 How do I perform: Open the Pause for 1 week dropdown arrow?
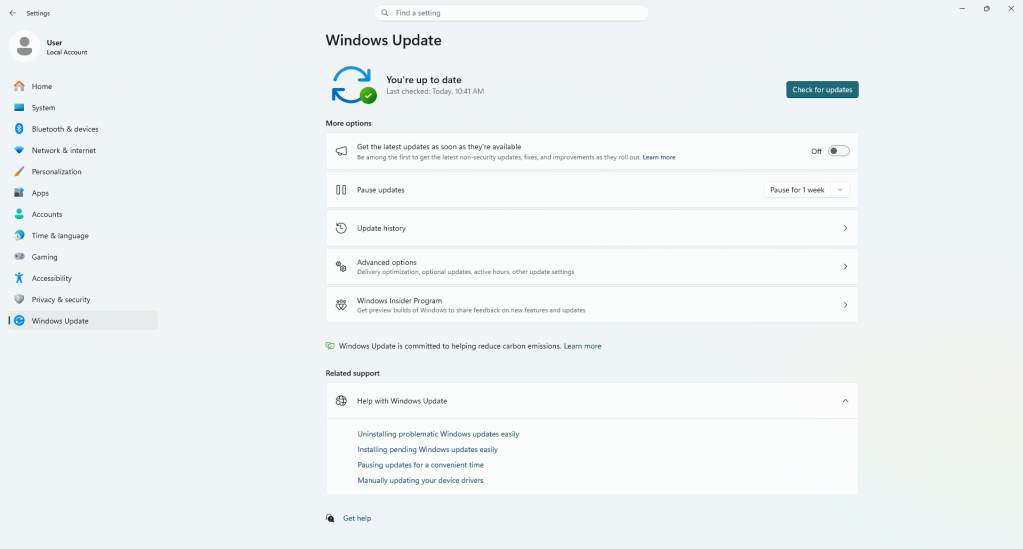pos(840,190)
